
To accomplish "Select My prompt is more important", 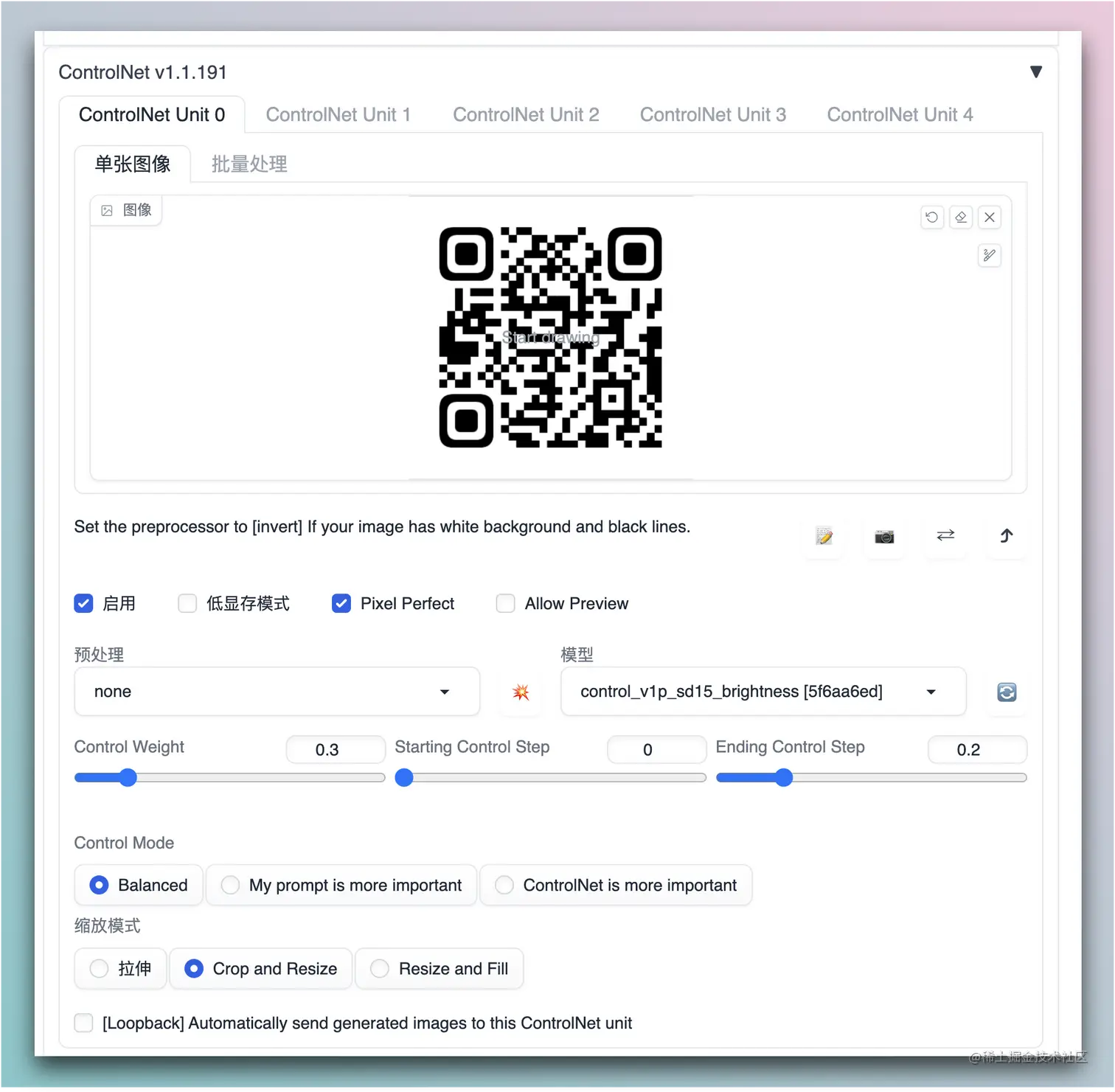I will pos(341,886).
